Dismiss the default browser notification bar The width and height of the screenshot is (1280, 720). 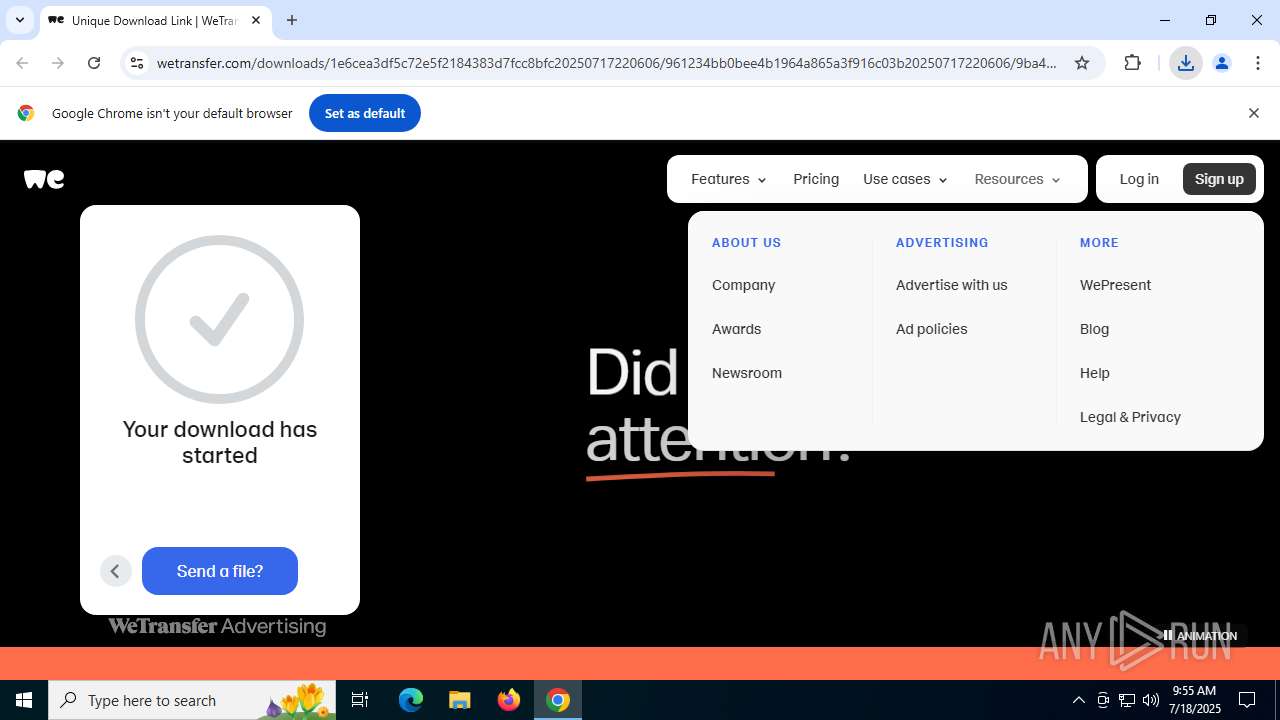[x=1253, y=113]
